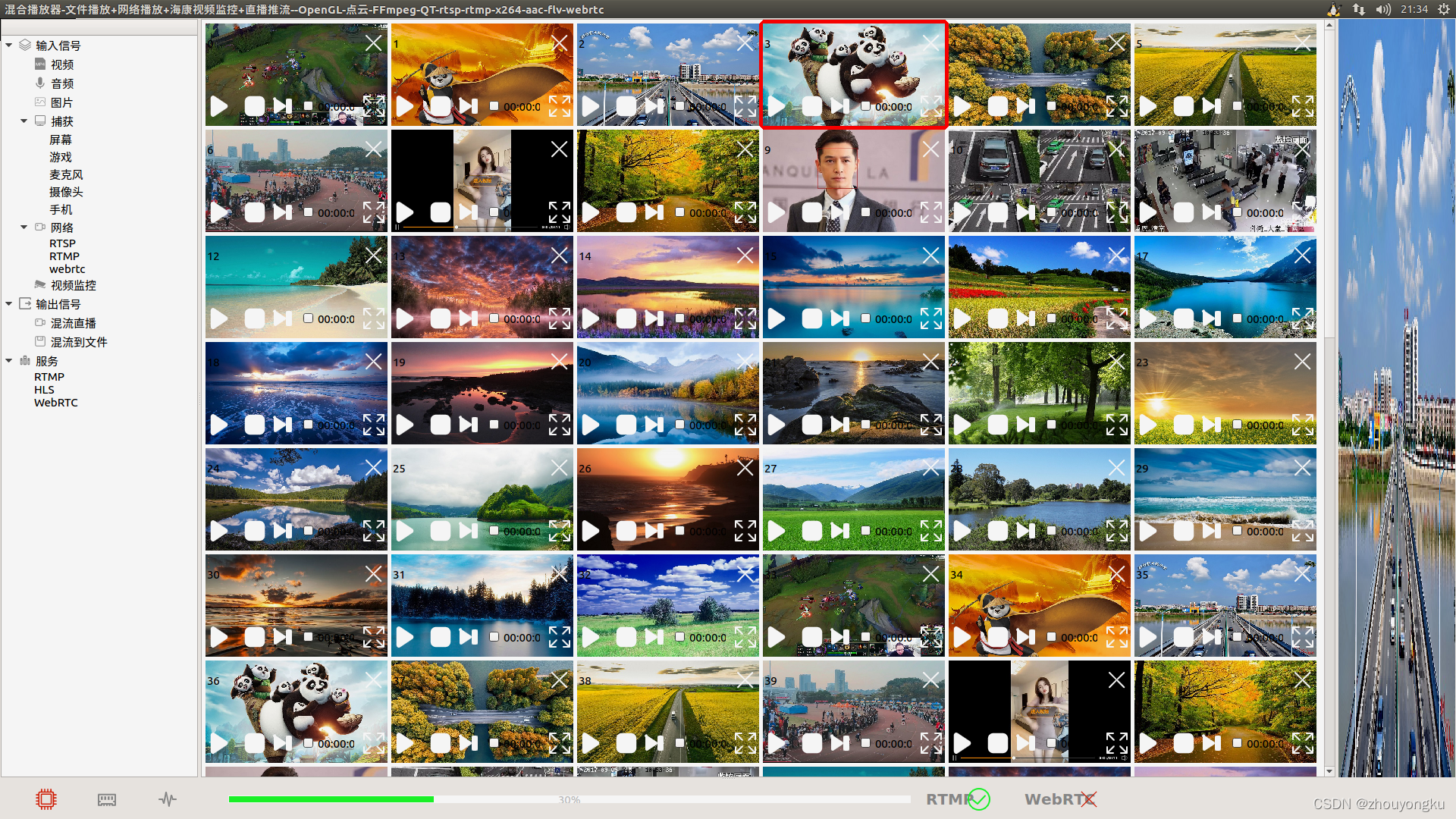This screenshot has height=819, width=1456.
Task: Expand tile 26 to fullscreen
Action: click(745, 531)
